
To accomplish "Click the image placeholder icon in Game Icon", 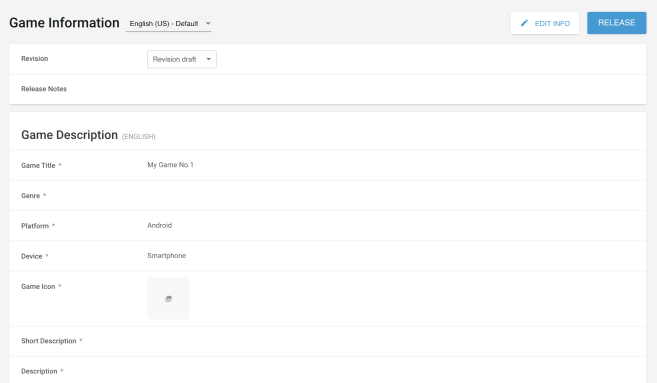I will 168,299.
